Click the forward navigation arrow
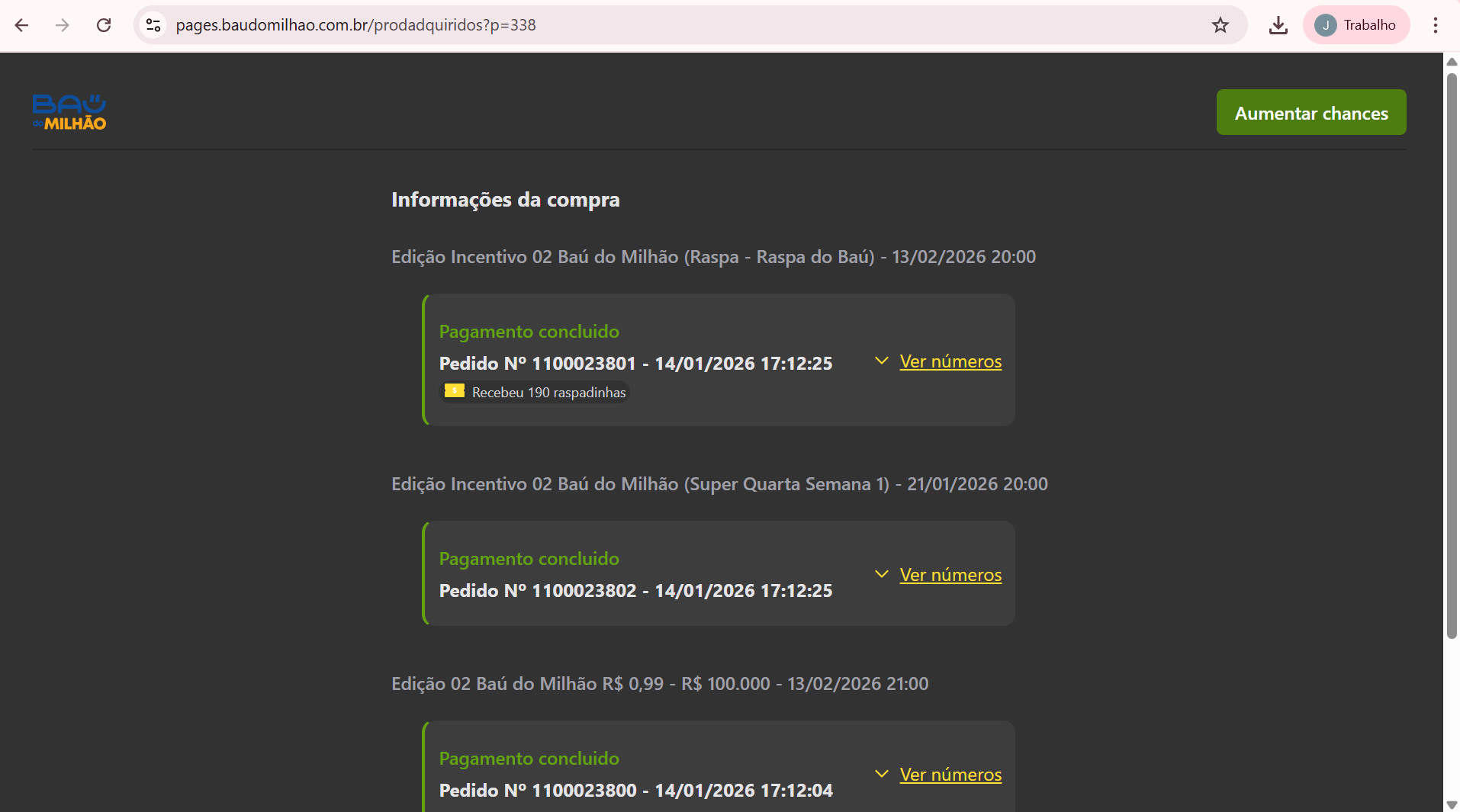Screen dimensions: 1460x812 pos(63,24)
